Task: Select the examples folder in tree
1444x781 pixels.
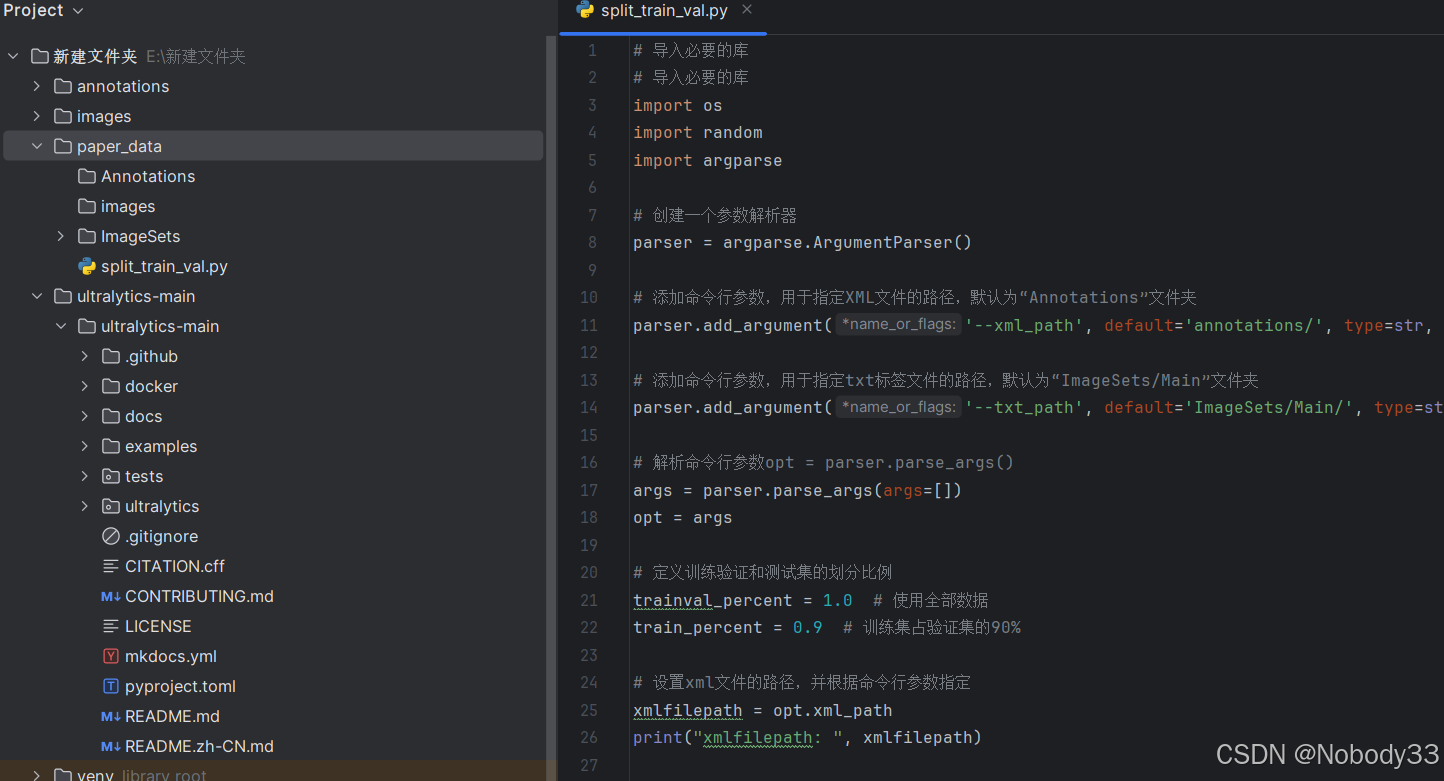Action: pyautogui.click(x=161, y=446)
